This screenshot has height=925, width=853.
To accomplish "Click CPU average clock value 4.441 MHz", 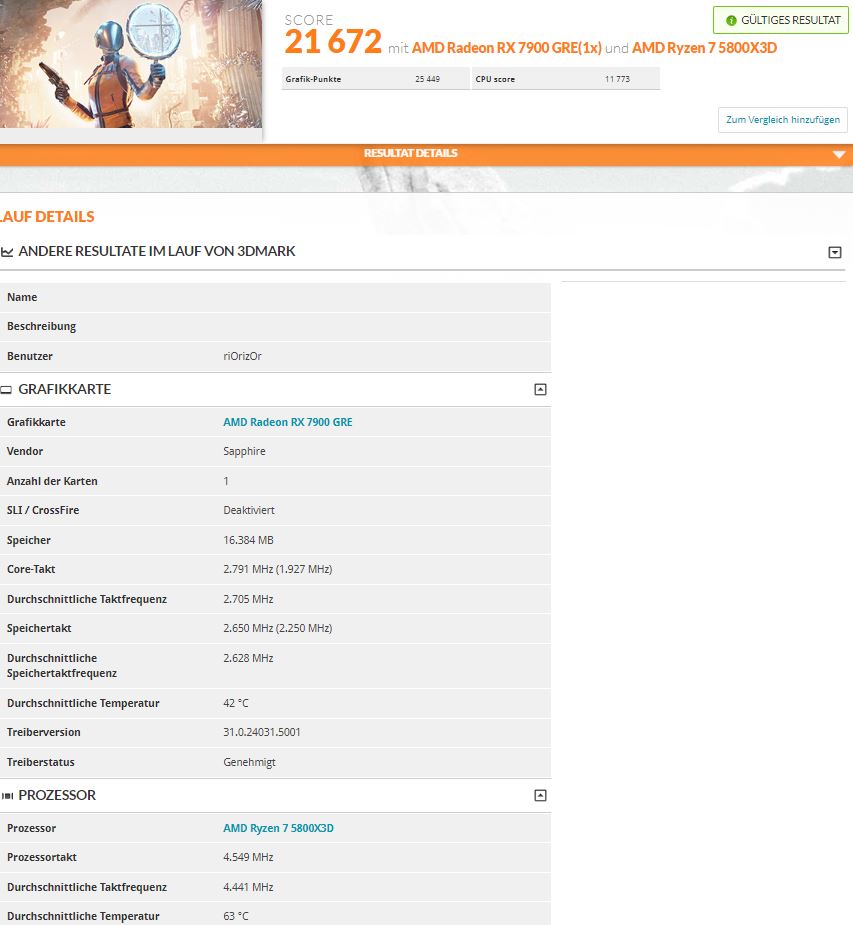I will click(x=248, y=887).
